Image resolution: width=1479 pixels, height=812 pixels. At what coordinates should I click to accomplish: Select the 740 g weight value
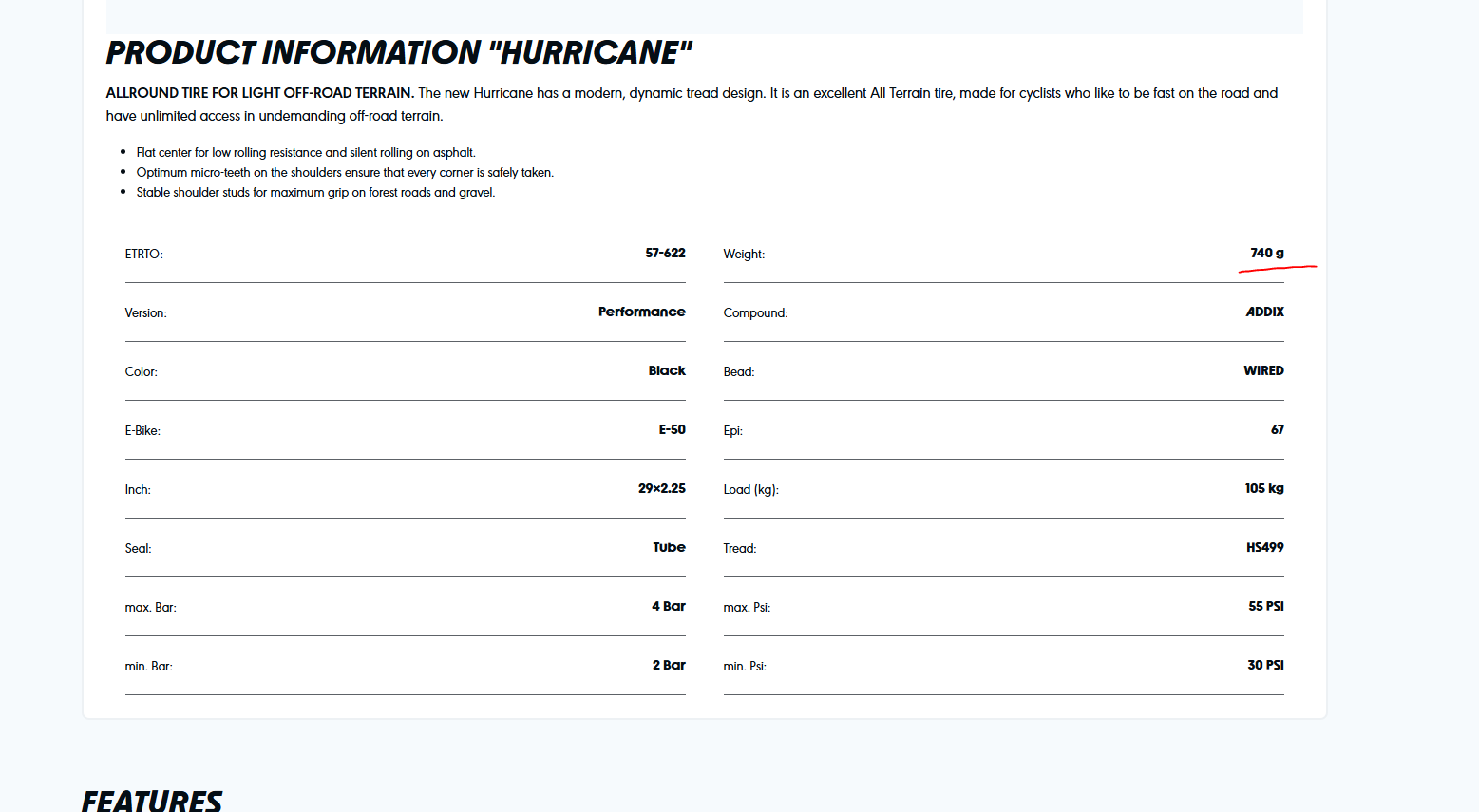1266,253
